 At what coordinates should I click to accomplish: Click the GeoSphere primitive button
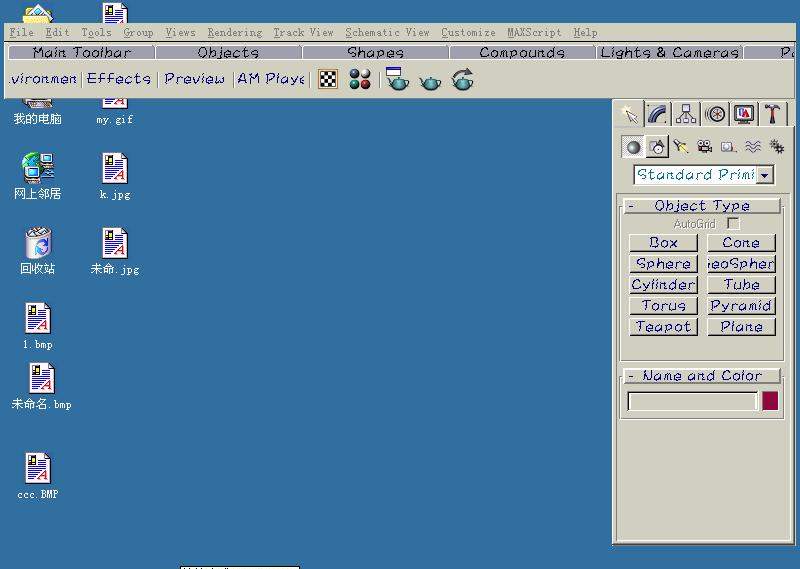click(x=741, y=264)
